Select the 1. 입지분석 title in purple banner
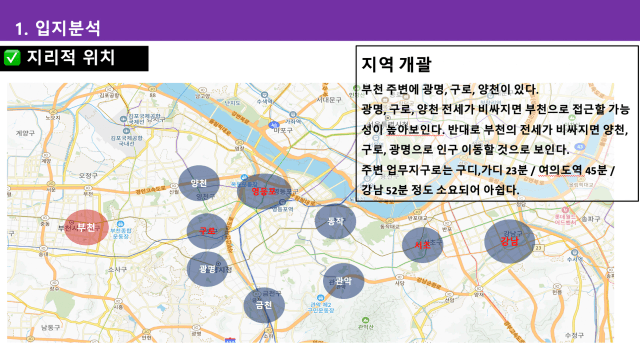 point(58,28)
